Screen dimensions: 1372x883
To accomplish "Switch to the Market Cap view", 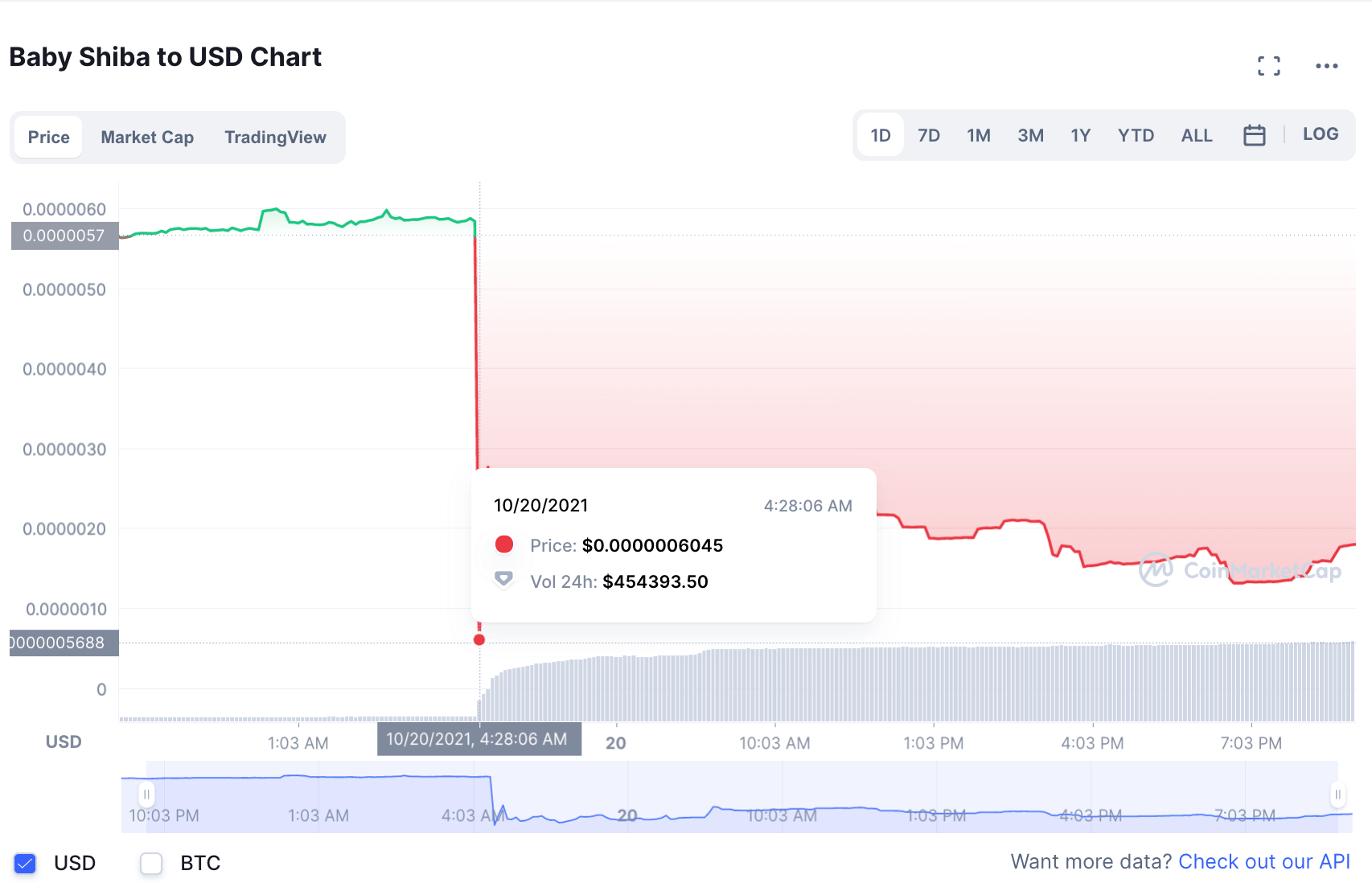I will tap(146, 137).
